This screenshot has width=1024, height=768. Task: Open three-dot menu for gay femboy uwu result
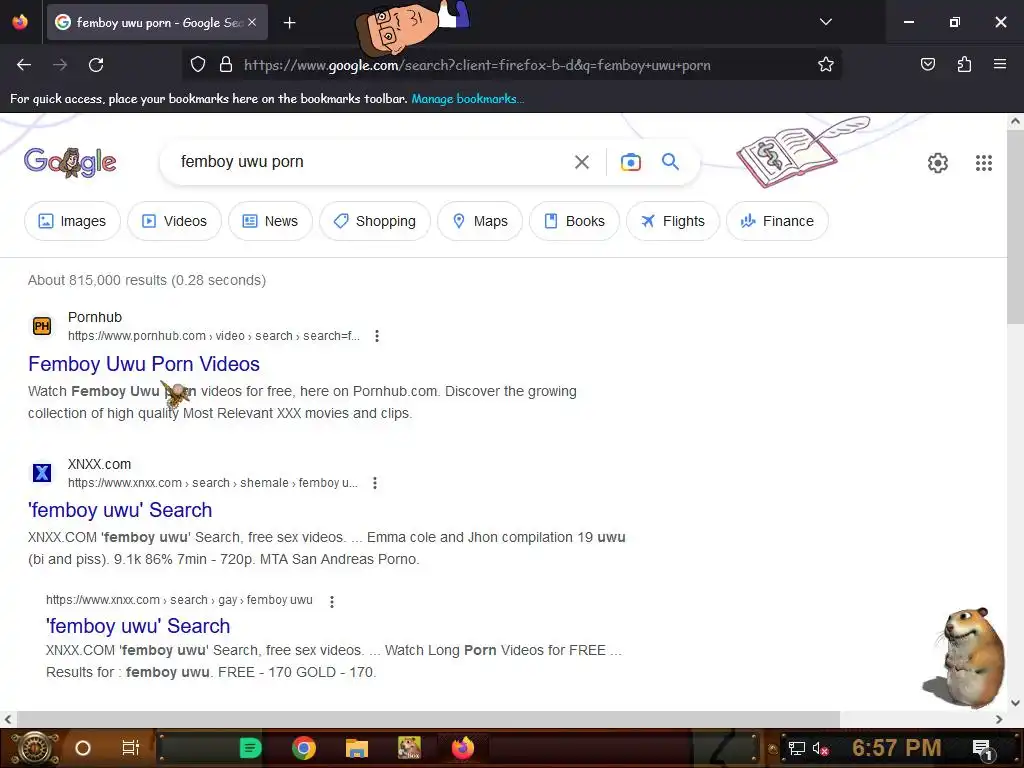point(332,601)
